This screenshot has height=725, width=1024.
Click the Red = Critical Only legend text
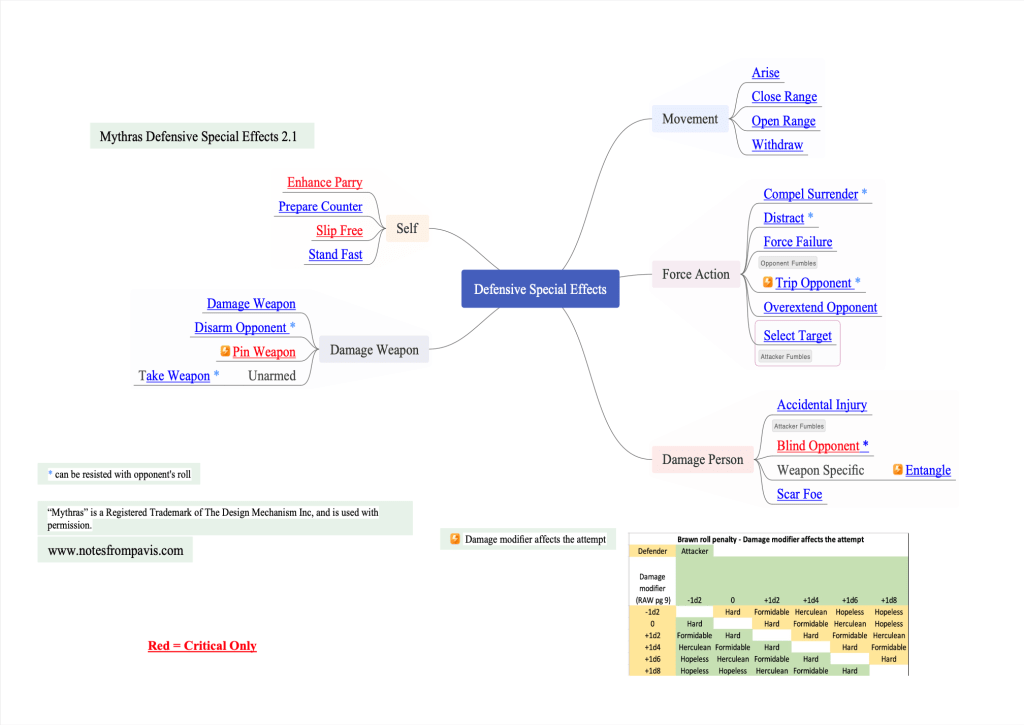pos(202,646)
